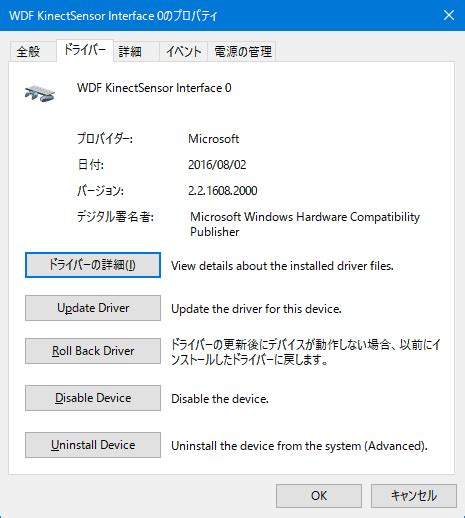Switch to the 全般 tab
The image size is (465, 518).
point(33,52)
